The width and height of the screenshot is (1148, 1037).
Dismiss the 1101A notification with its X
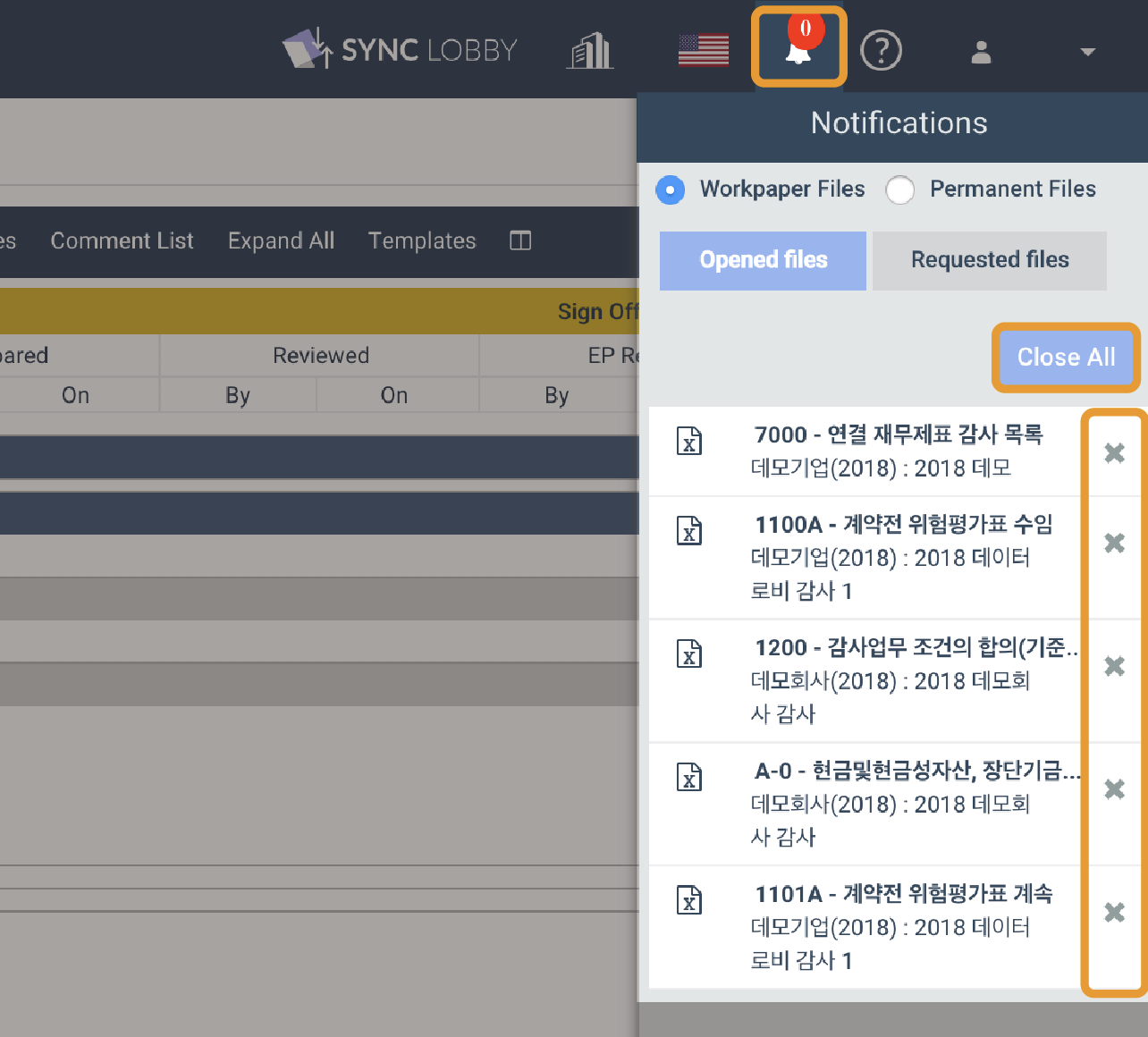click(x=1114, y=913)
